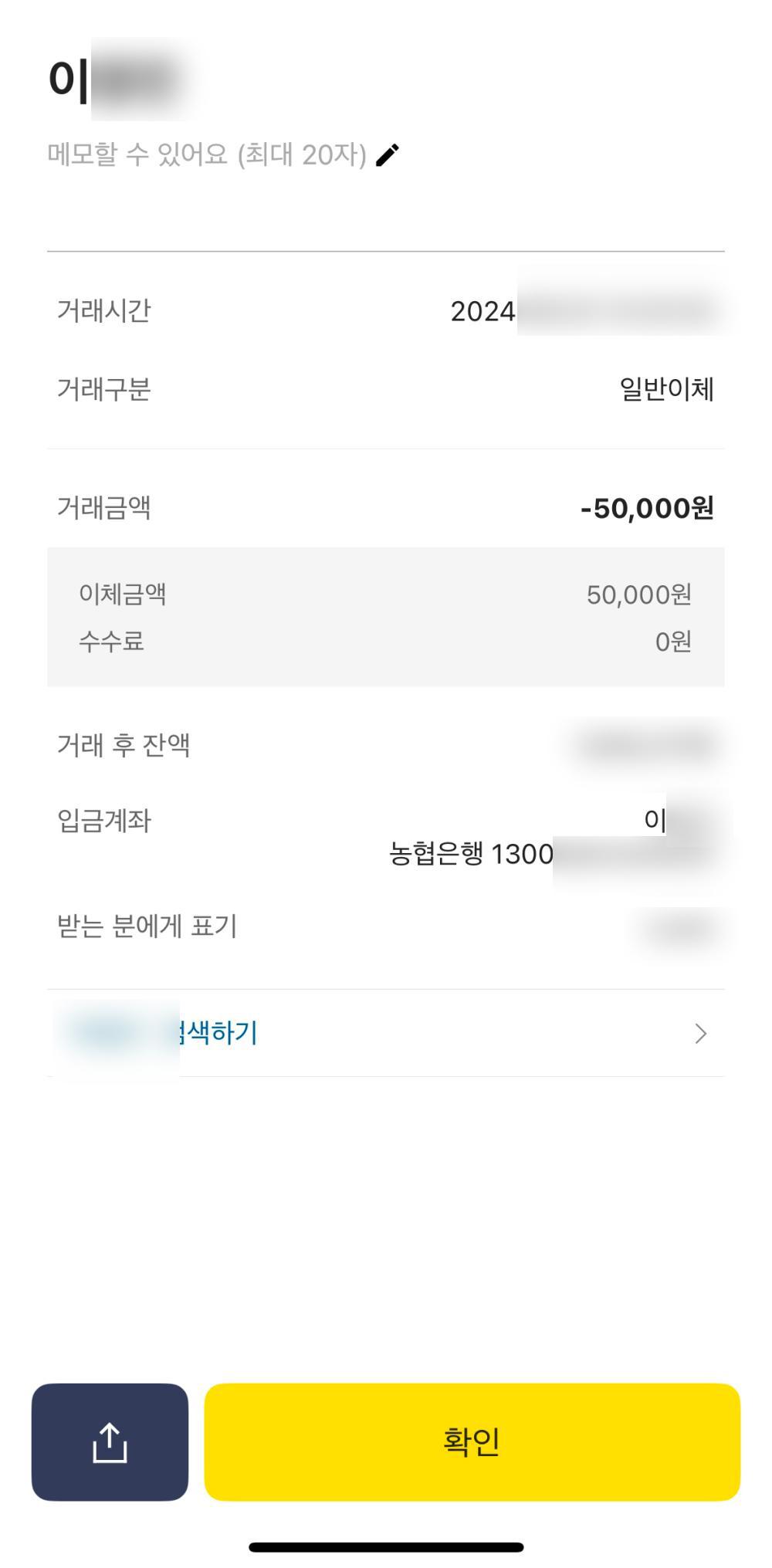The width and height of the screenshot is (772, 1568).
Task: Tap the bold -50,000원 transaction amount
Action: coord(647,508)
